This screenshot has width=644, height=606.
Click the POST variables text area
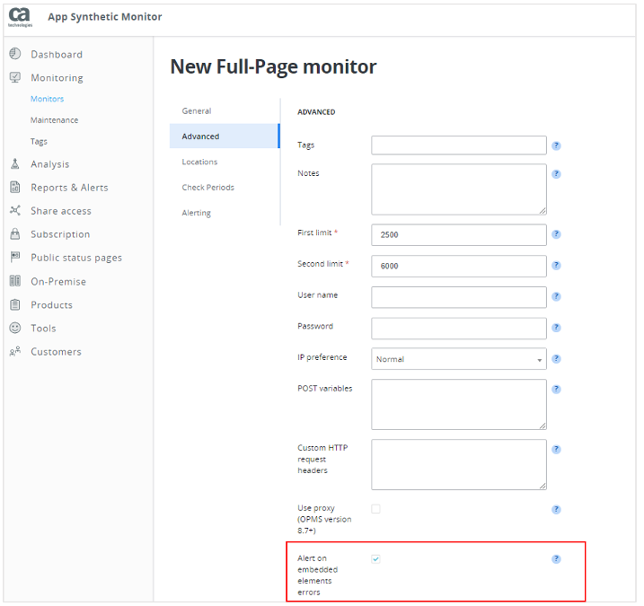pos(459,405)
